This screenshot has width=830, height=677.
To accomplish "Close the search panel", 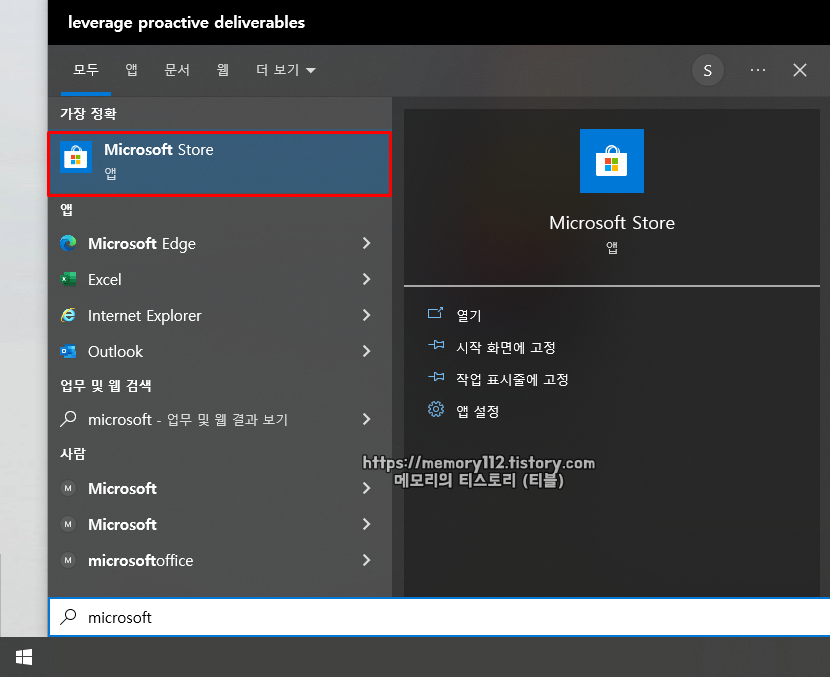I will (800, 70).
